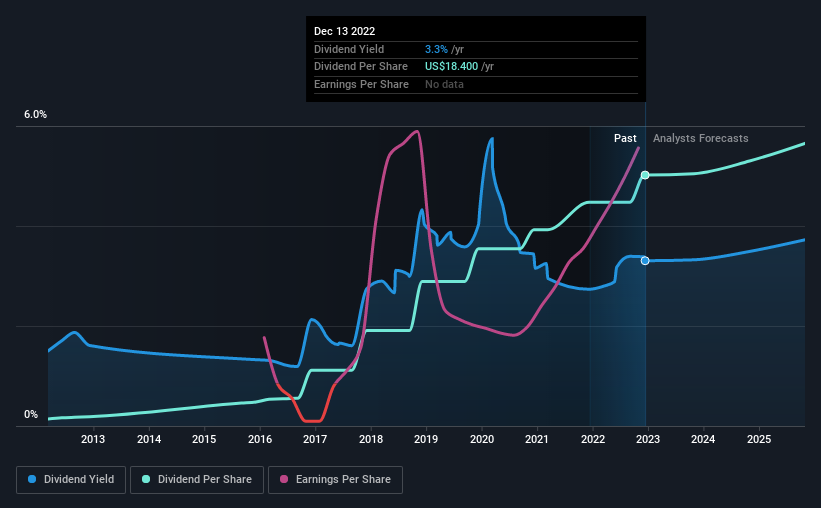Click the 2025 x-axis label

pos(759,439)
